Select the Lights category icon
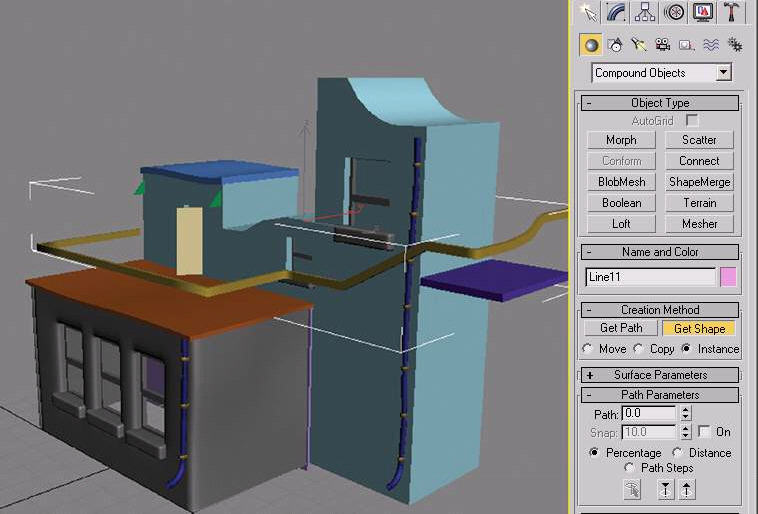This screenshot has width=758, height=514. (638, 45)
